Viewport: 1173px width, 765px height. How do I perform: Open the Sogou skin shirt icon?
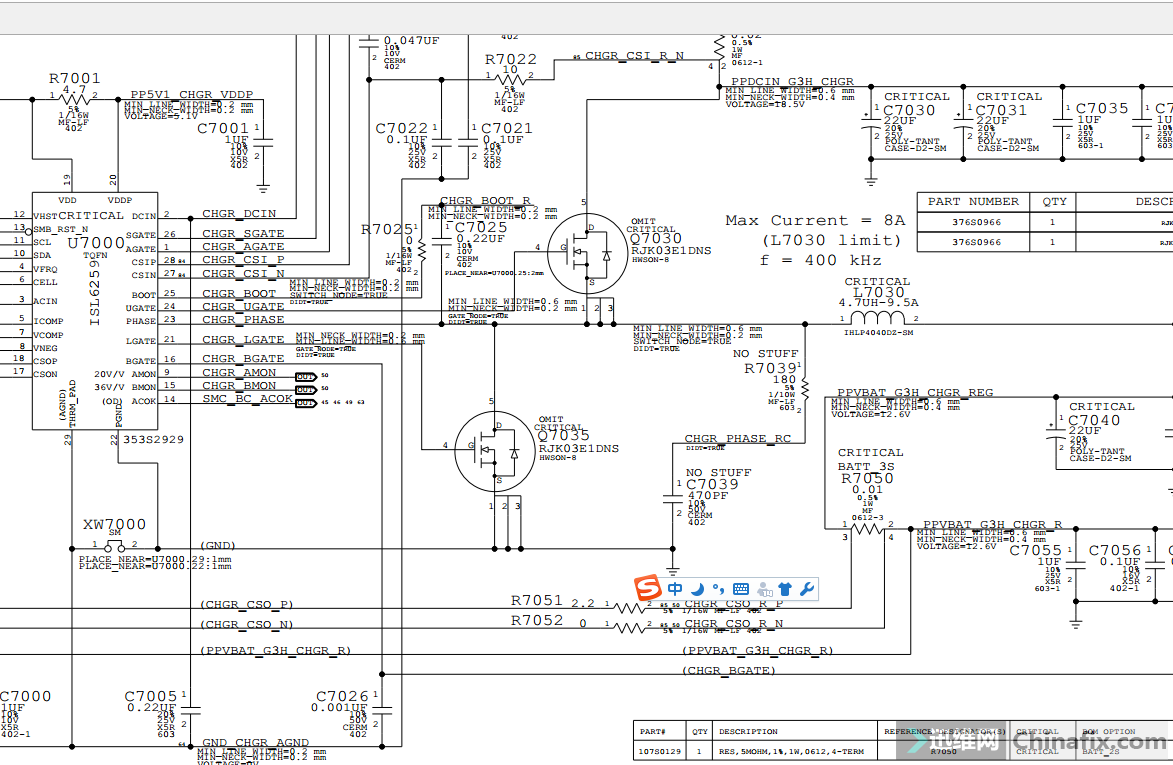point(785,589)
